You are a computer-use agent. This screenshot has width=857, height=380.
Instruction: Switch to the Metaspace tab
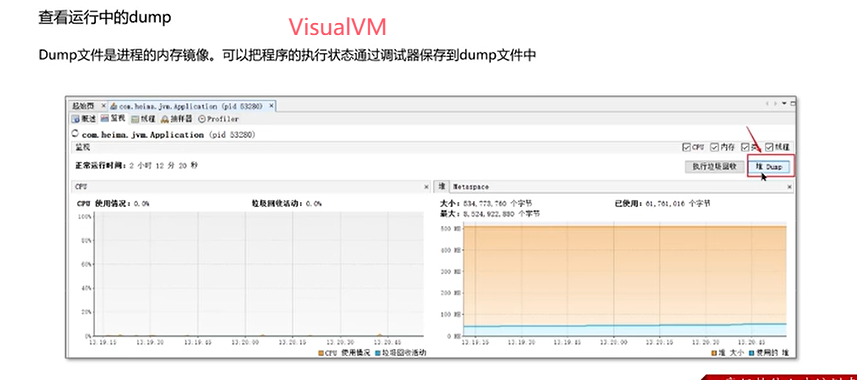click(470, 187)
